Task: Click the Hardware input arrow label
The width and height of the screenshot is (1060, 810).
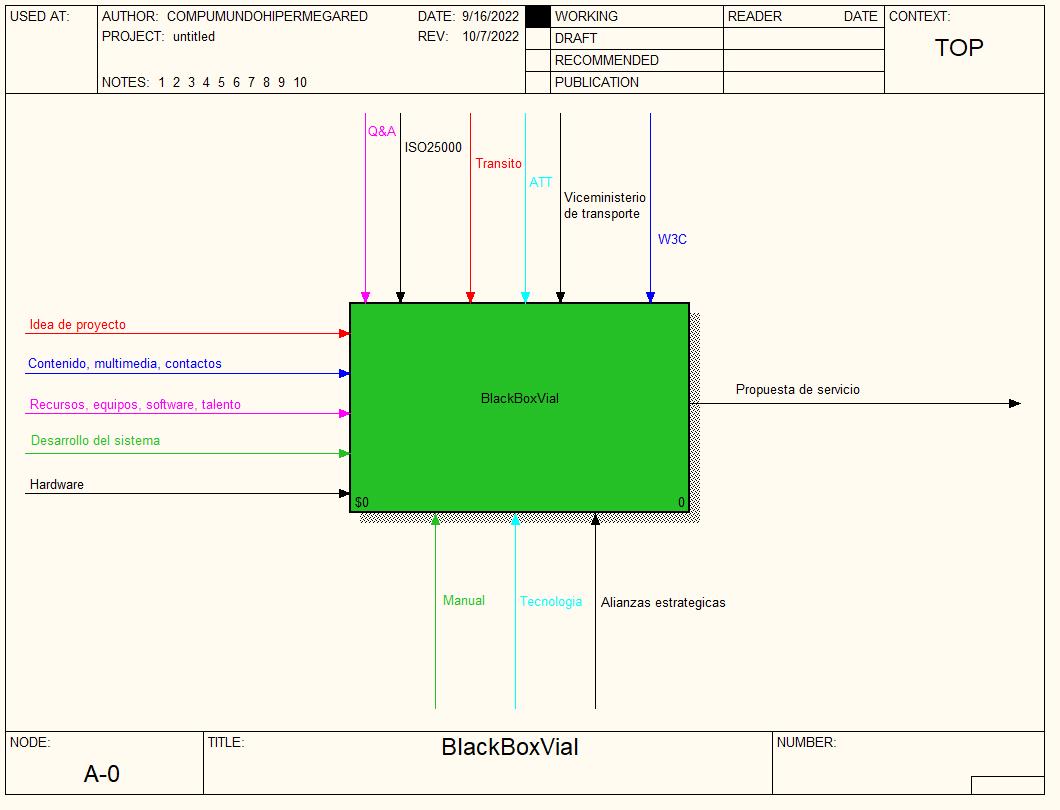Action: pos(57,485)
